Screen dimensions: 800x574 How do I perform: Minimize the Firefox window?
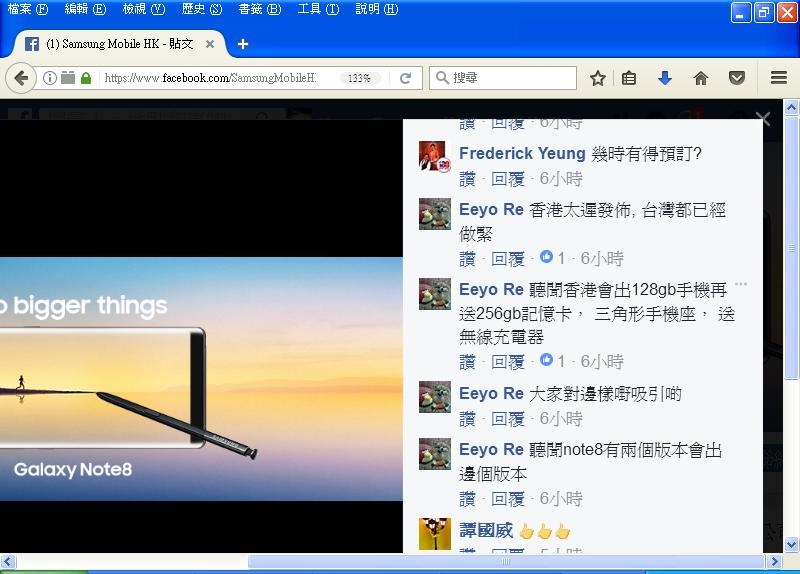[x=740, y=13]
